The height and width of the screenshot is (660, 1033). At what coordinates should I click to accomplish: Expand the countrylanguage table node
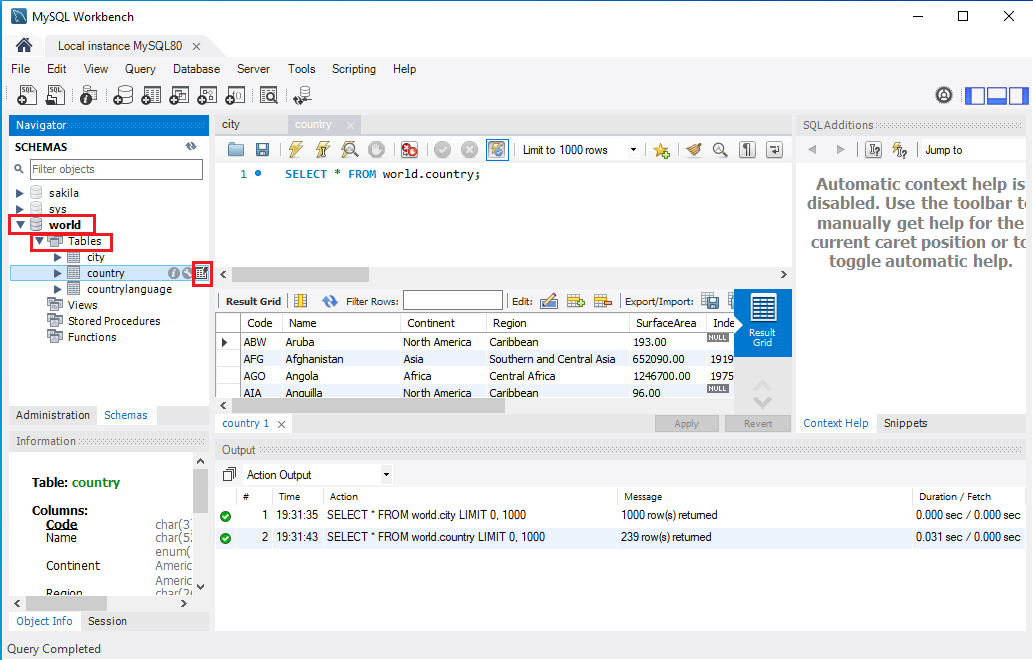point(58,289)
